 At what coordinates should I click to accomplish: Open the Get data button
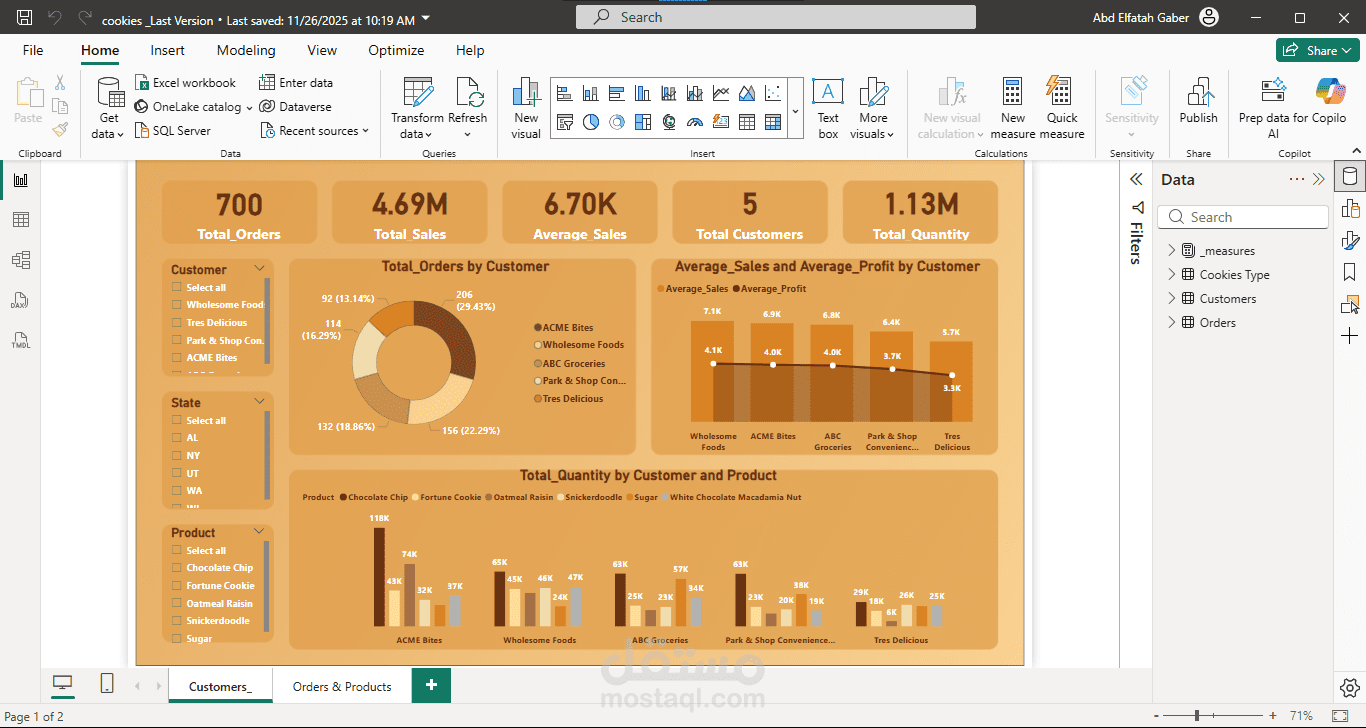109,108
